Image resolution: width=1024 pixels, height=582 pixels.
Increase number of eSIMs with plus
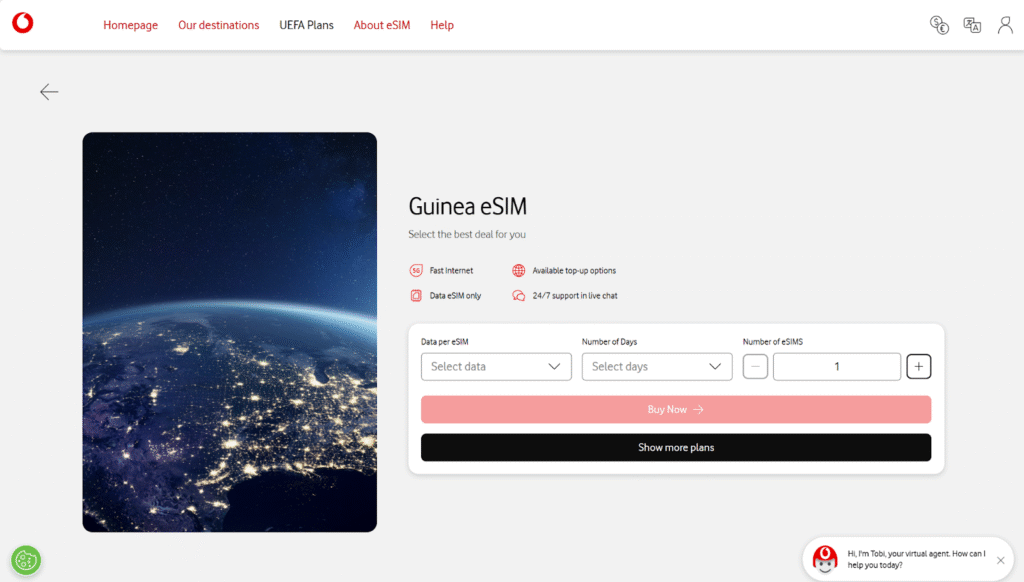coord(918,367)
